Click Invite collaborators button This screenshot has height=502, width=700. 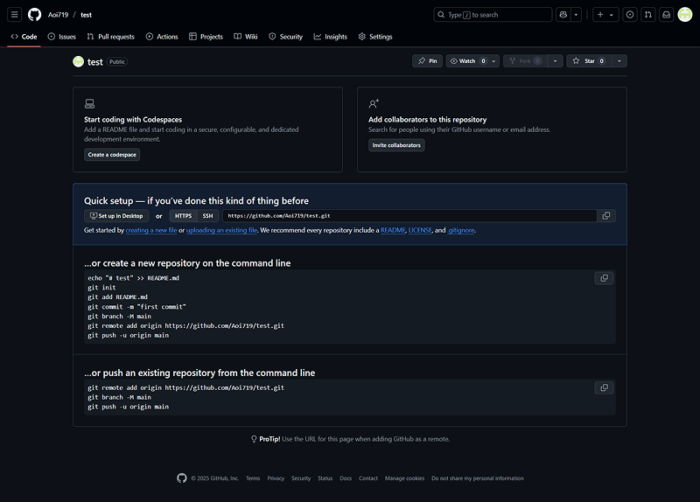tap(396, 145)
